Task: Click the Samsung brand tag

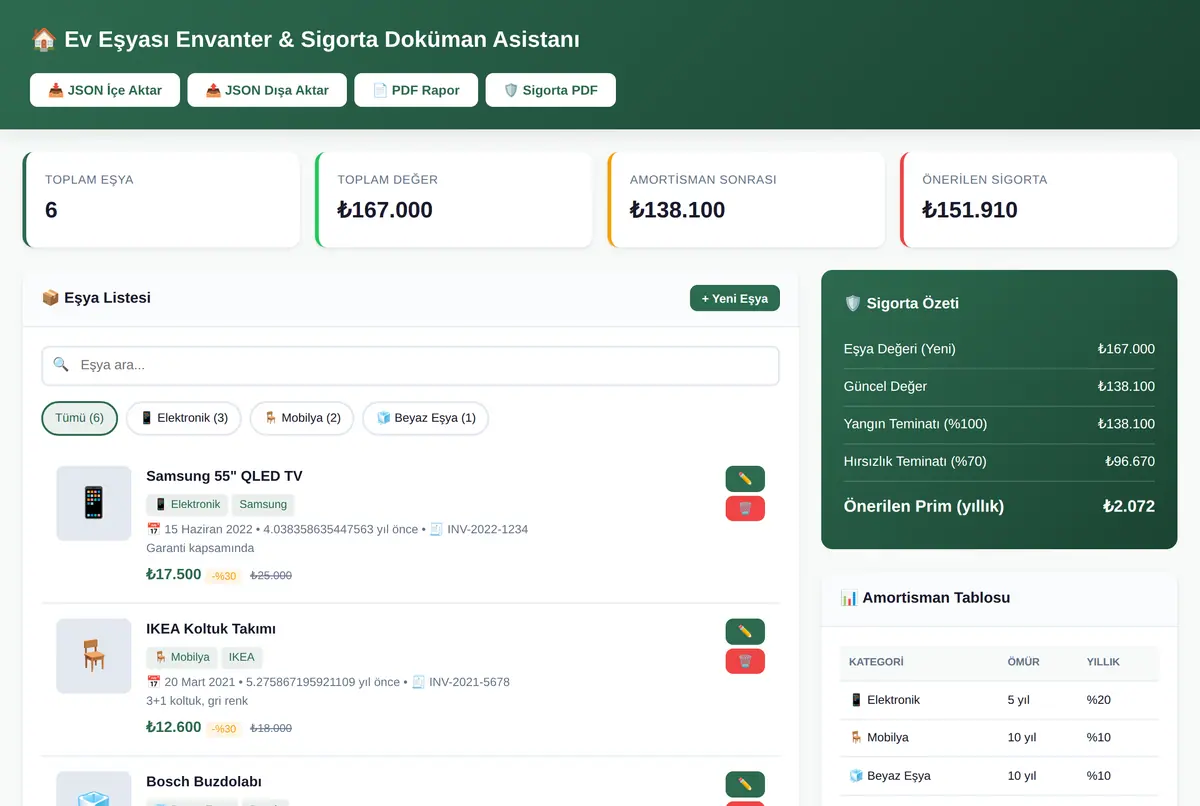Action: (x=263, y=504)
